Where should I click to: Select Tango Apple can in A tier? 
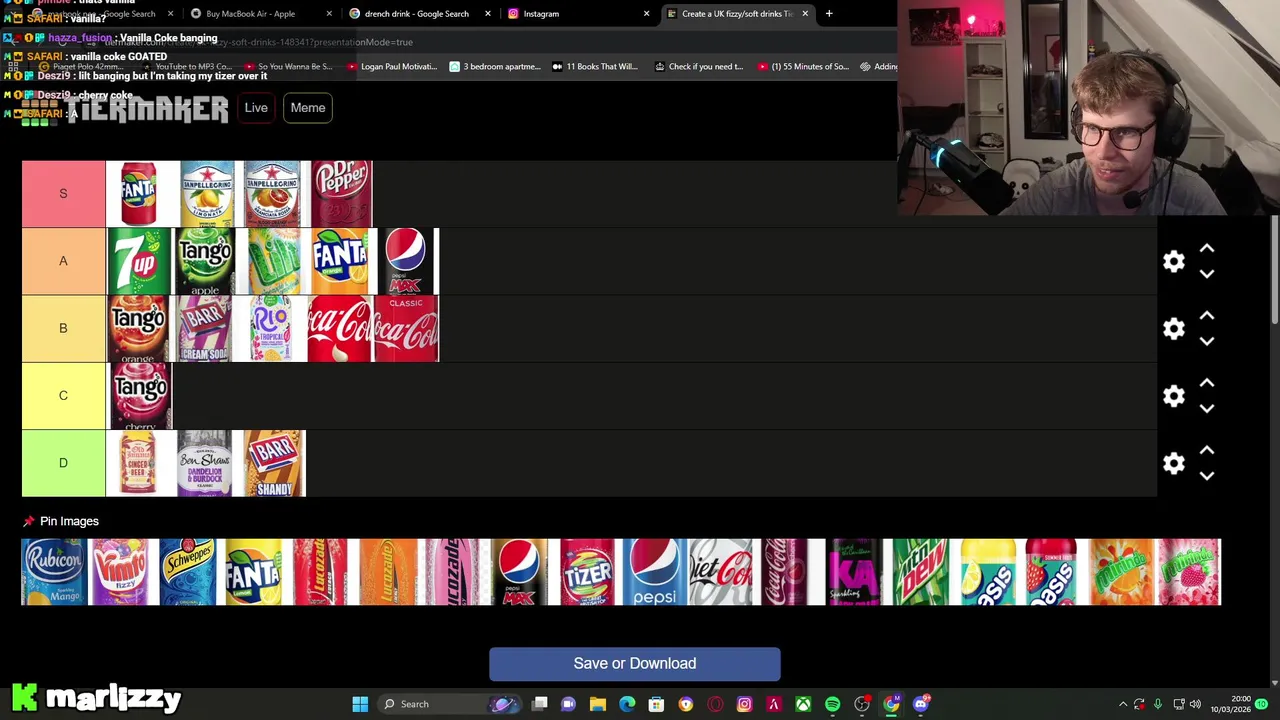click(x=205, y=261)
